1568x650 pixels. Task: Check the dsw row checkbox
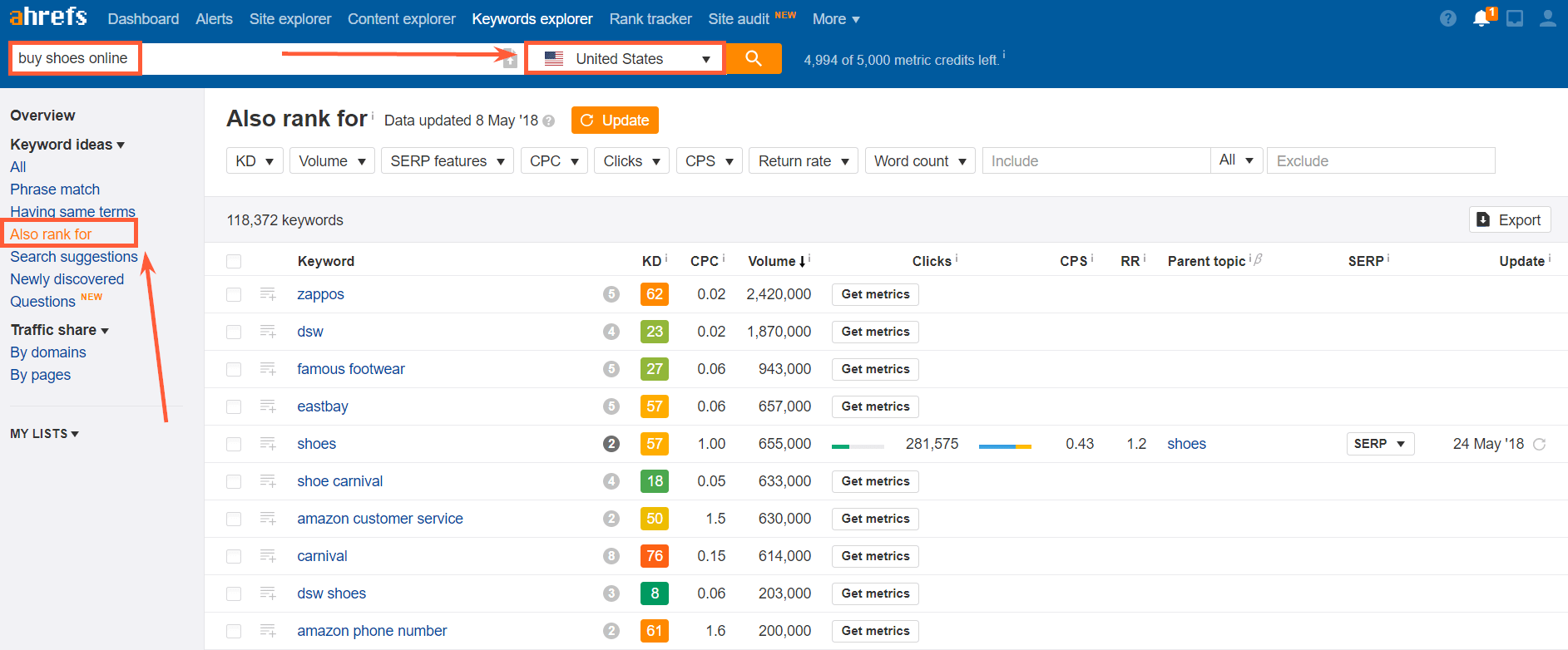pyautogui.click(x=234, y=332)
